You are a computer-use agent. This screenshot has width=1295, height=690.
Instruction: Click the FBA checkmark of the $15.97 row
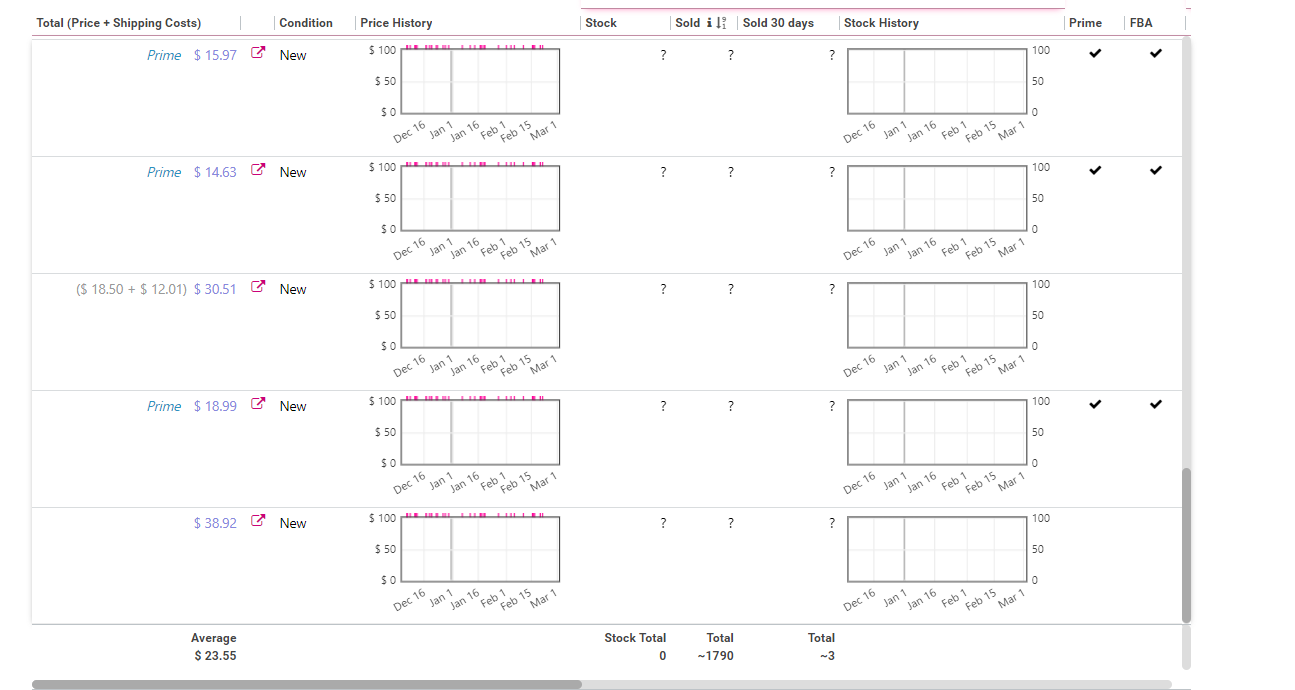(1156, 53)
